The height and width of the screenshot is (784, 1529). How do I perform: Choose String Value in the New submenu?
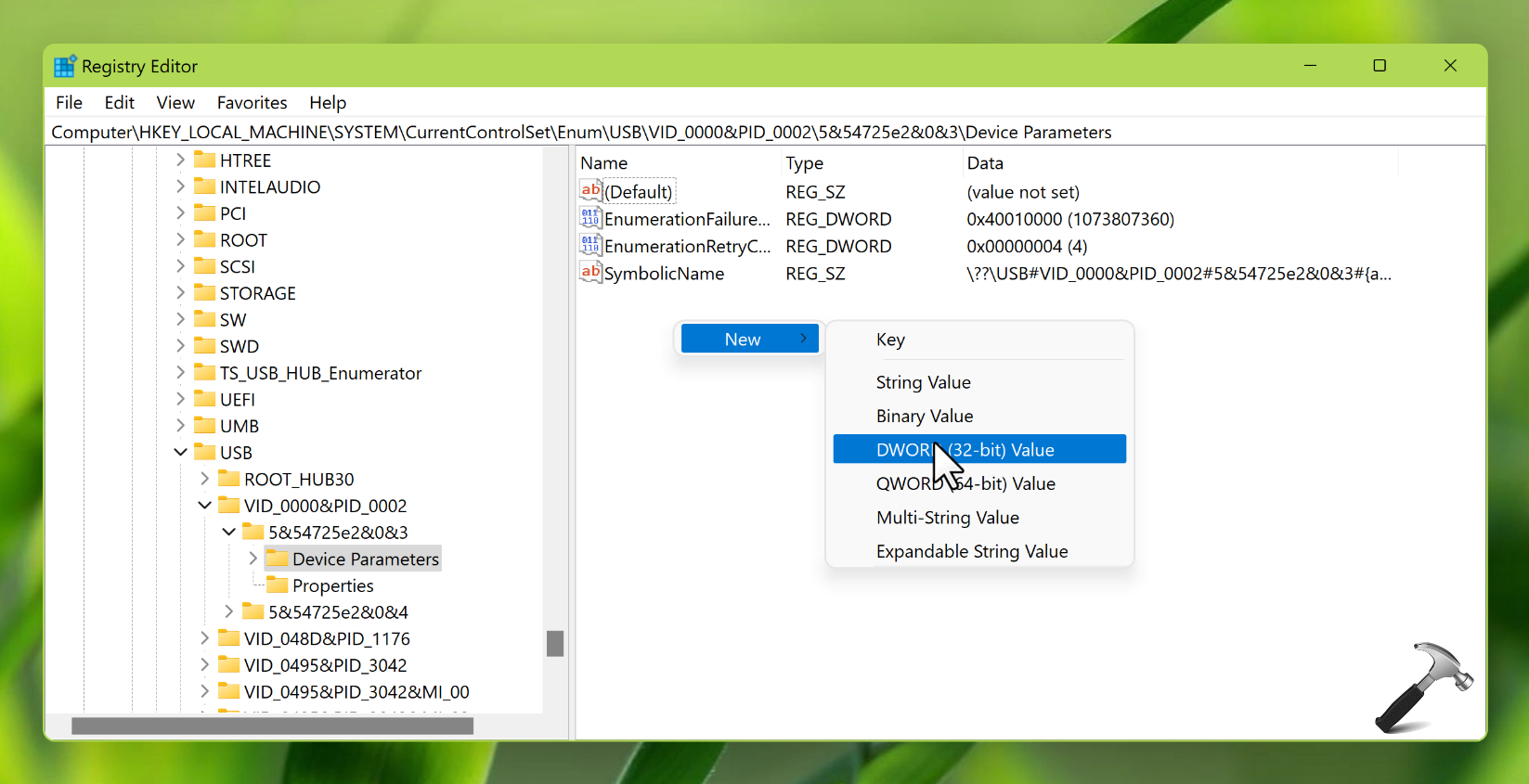(x=923, y=382)
